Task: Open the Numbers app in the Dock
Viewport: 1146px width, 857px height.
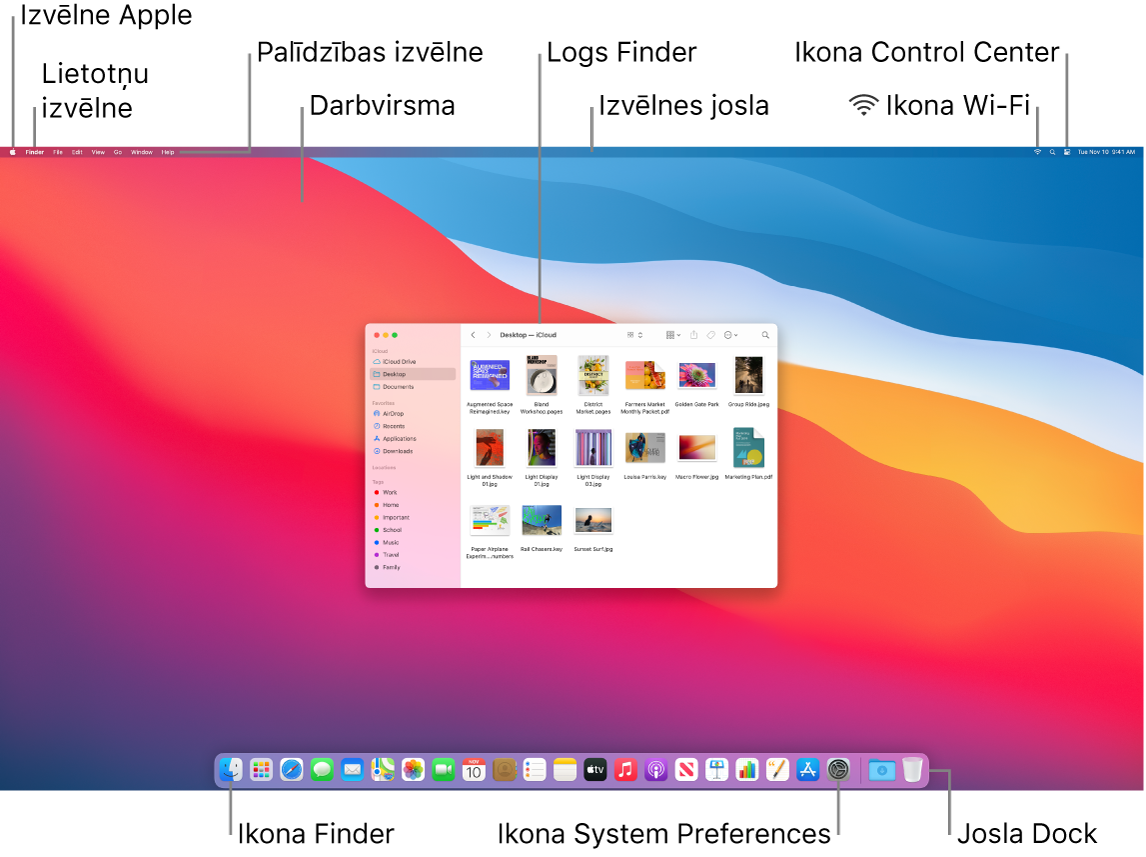Action: (747, 769)
